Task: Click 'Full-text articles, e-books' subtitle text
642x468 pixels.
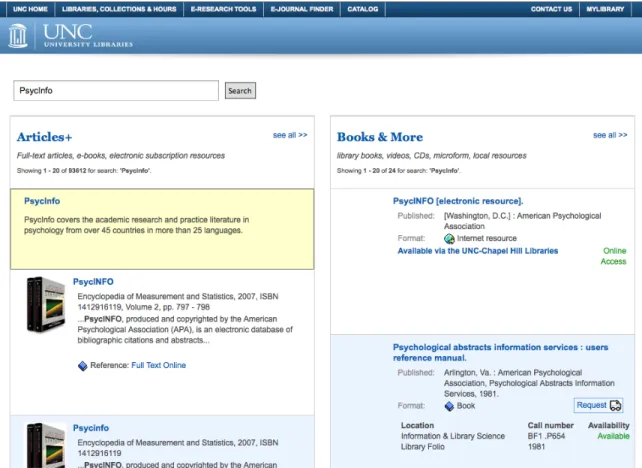Action: (x=121, y=156)
